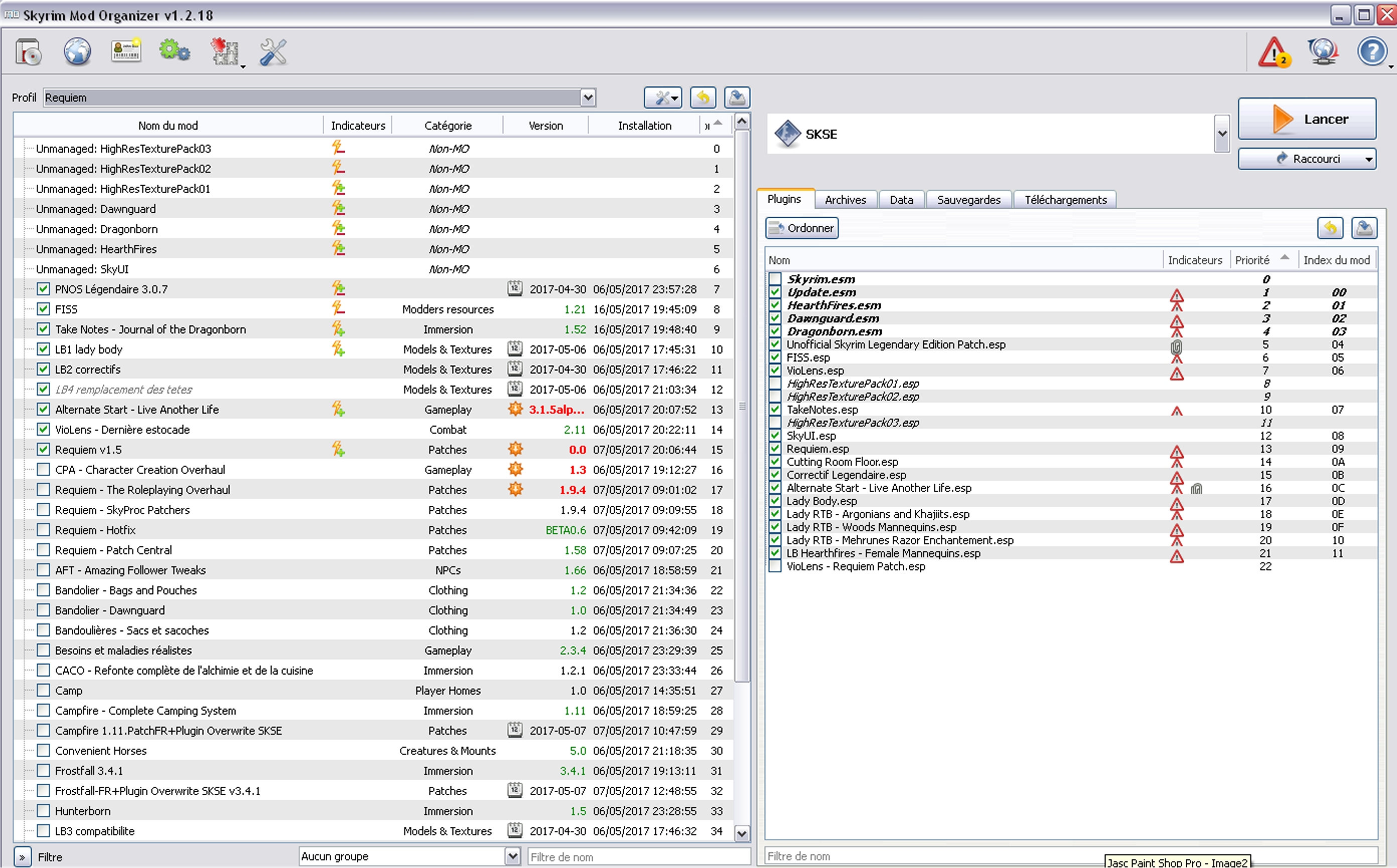Click the Tools puzzle-piece icon
1397x868 pixels.
click(224, 52)
